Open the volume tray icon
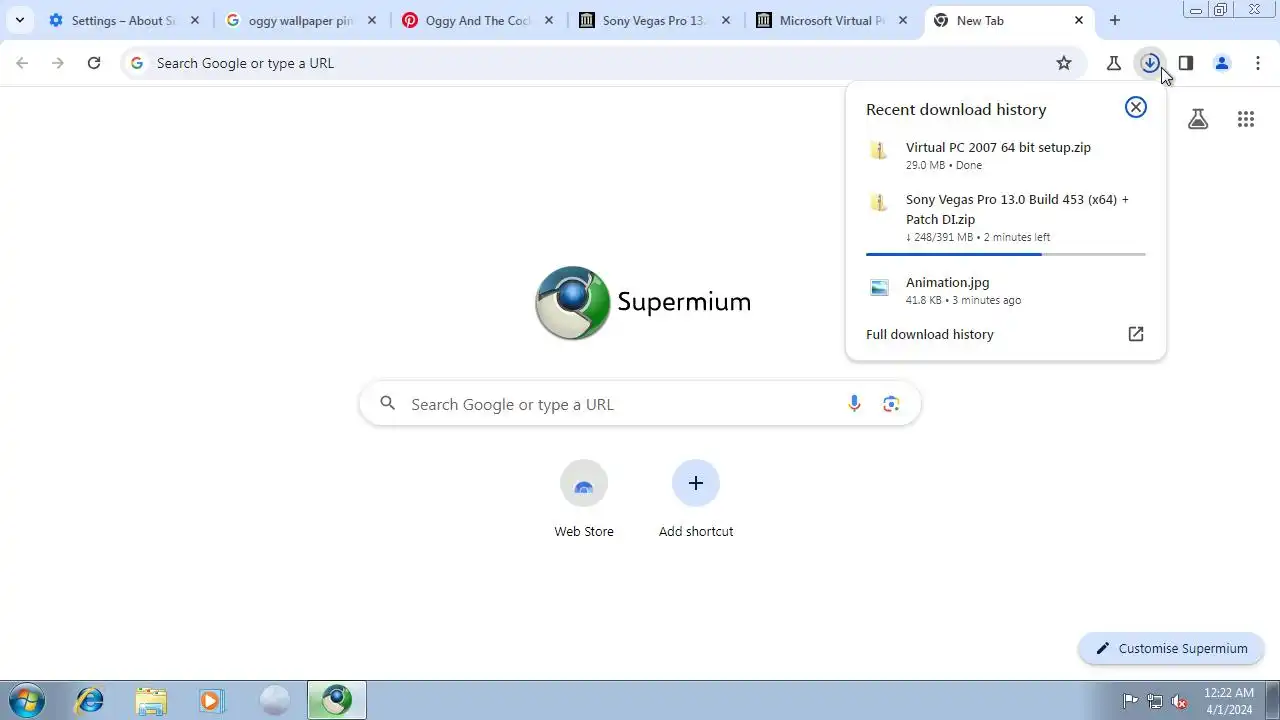This screenshot has height=720, width=1280. click(1180, 701)
